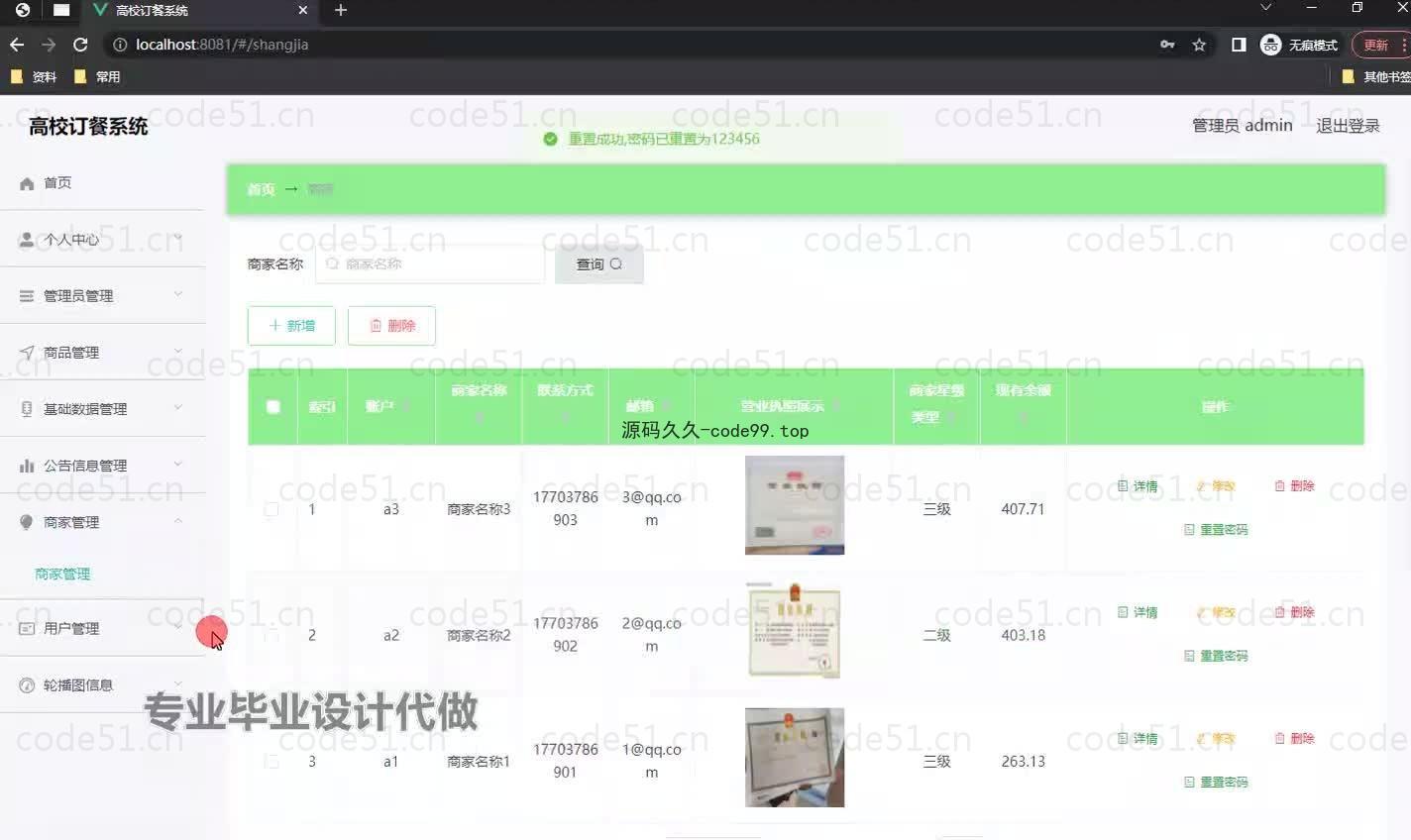This screenshot has width=1411, height=840.
Task: Open the business license thumbnail for a1
Action: pos(795,758)
